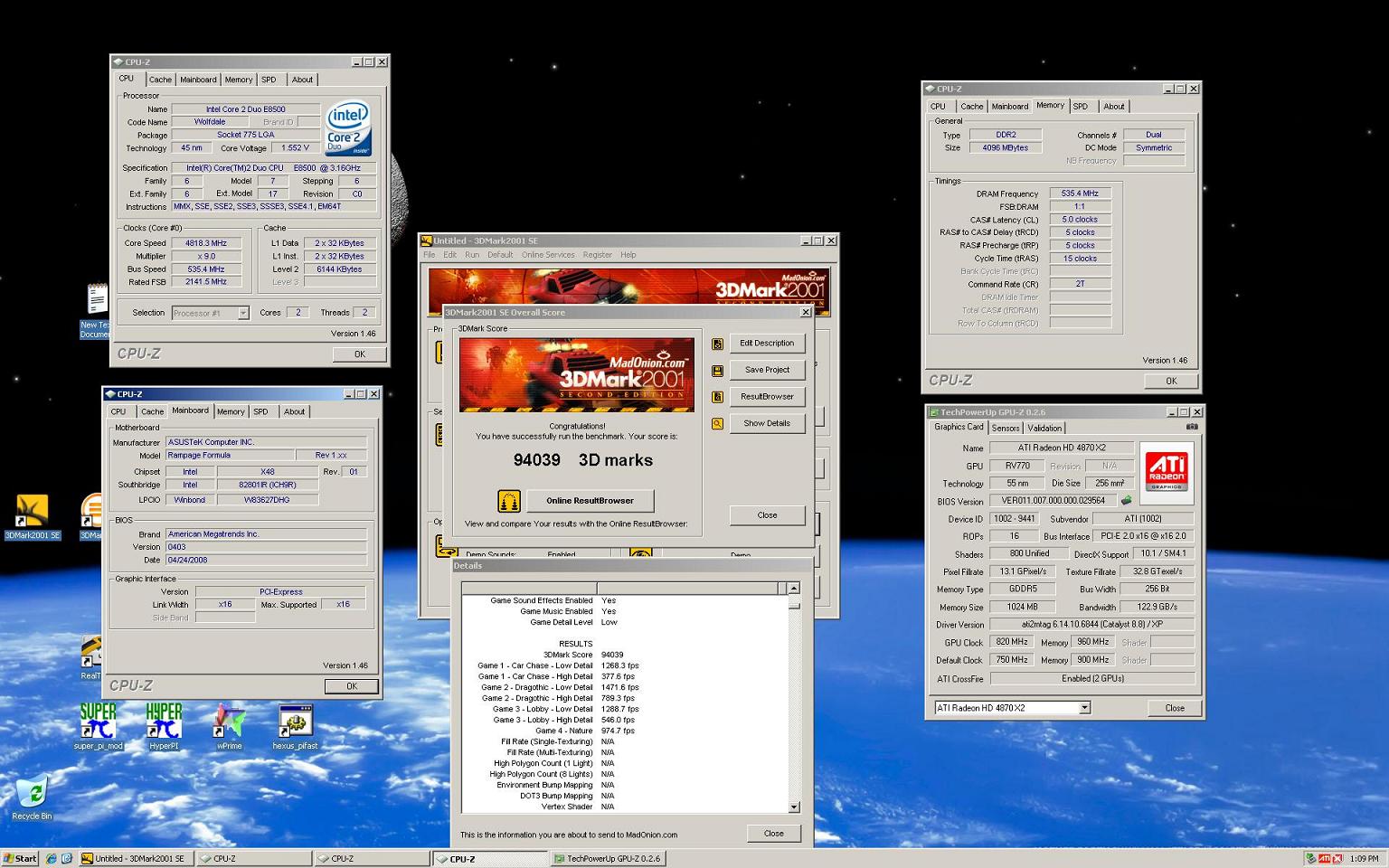Click the 4818.3 MHz Core Speed value

(206, 243)
